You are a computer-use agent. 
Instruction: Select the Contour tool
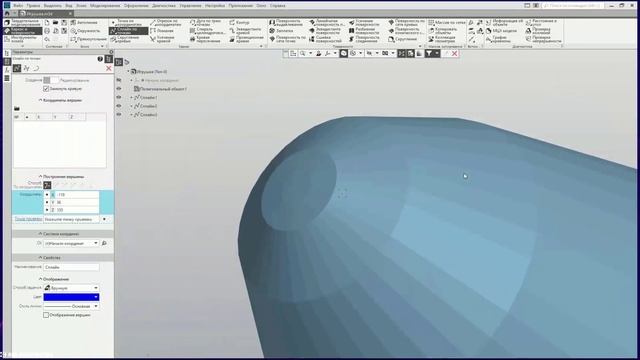click(240, 22)
